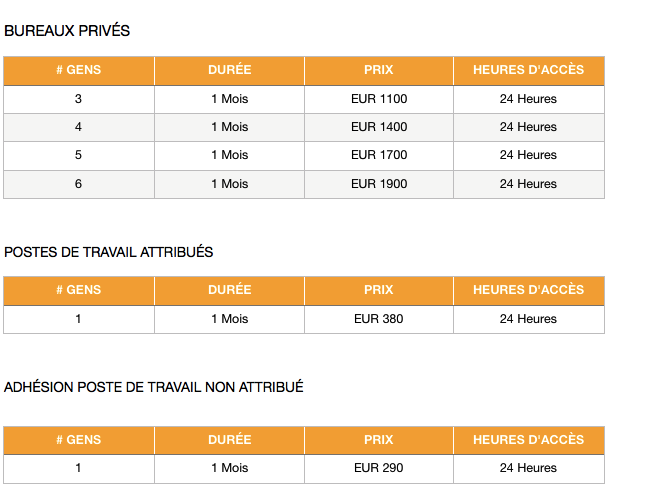Click the BUREAUX PRIVÉS heading
Screen dimensions: 672x489
tap(67, 31)
